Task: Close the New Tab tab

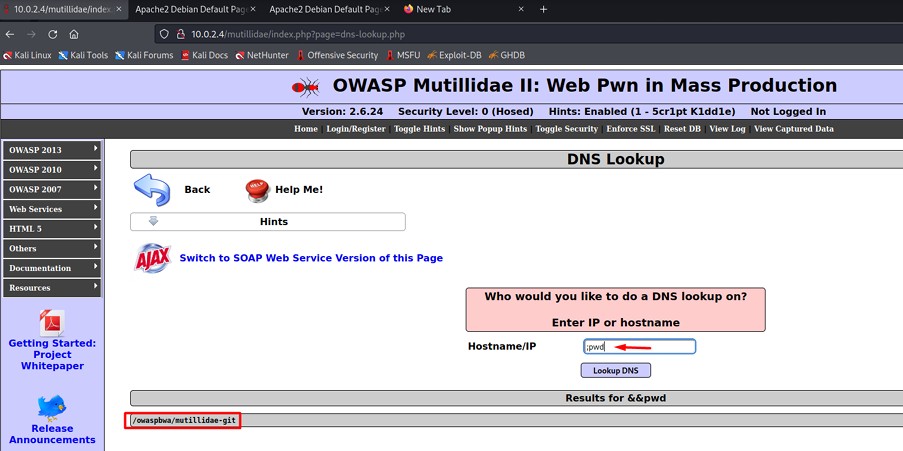Action: 521,9
